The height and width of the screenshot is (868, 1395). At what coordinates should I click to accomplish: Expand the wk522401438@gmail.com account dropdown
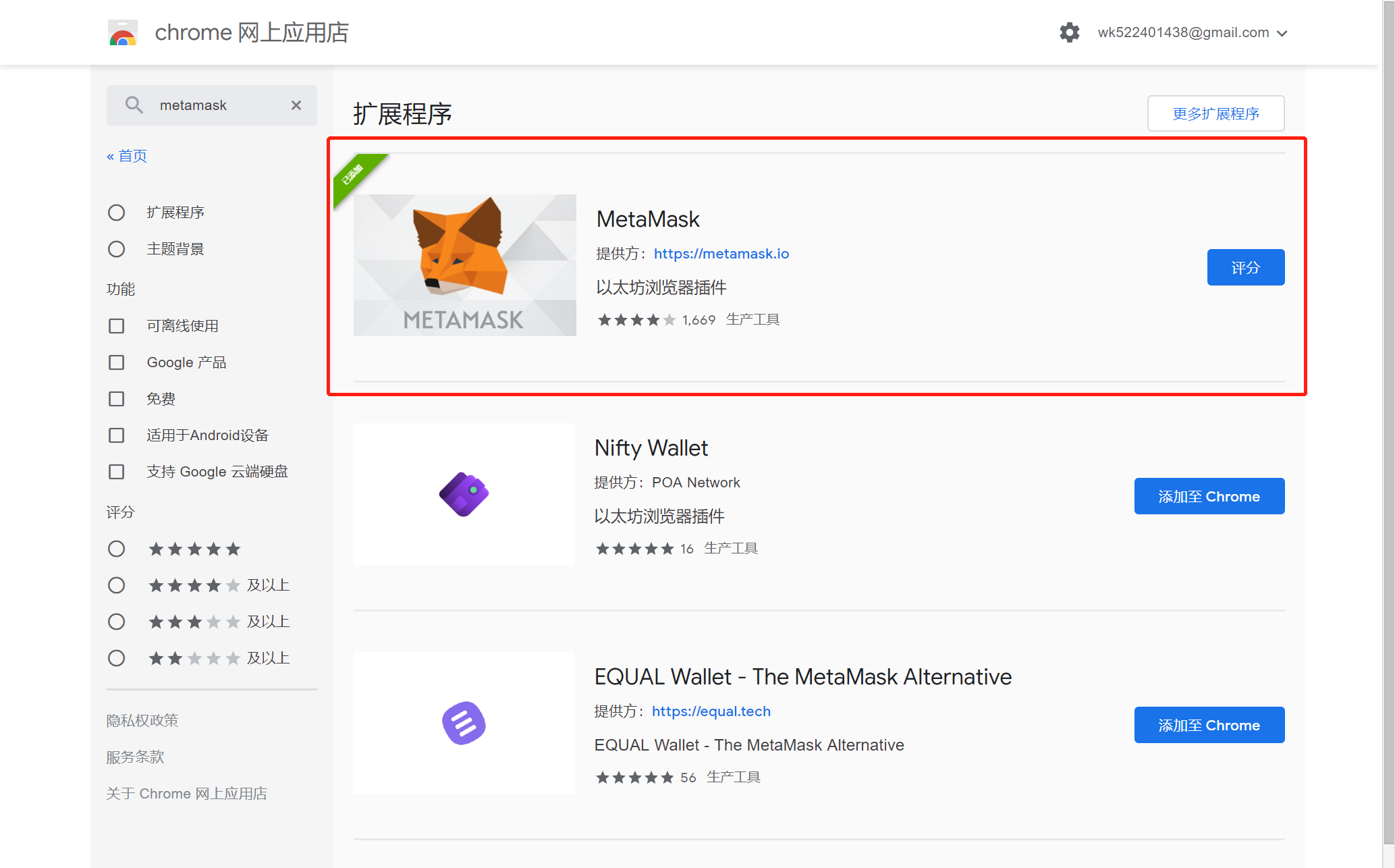pos(1193,32)
